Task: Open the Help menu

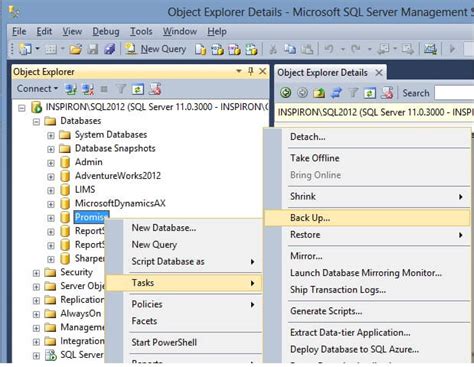Action: (x=217, y=31)
